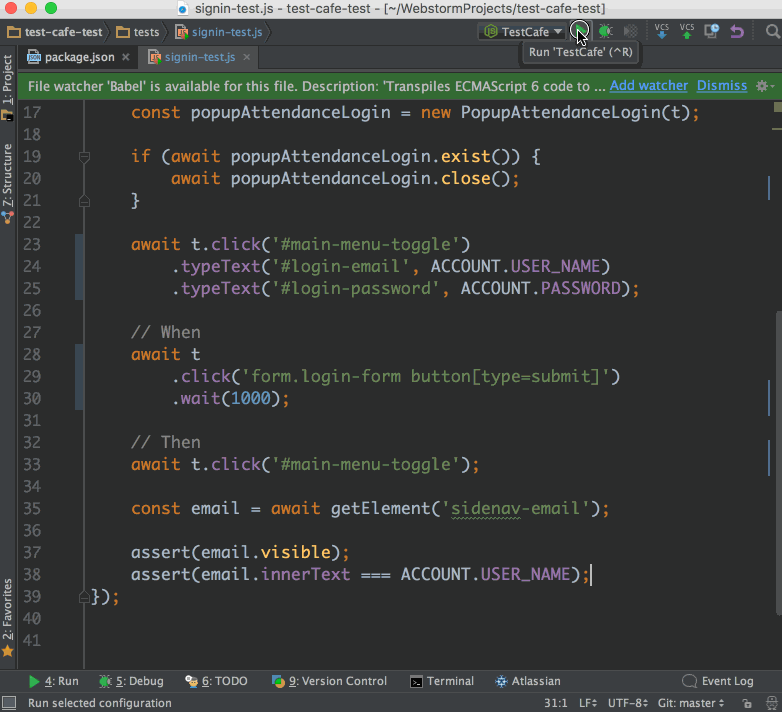Open the Terminal tool window tab
This screenshot has width=782, height=712.
tap(441, 681)
